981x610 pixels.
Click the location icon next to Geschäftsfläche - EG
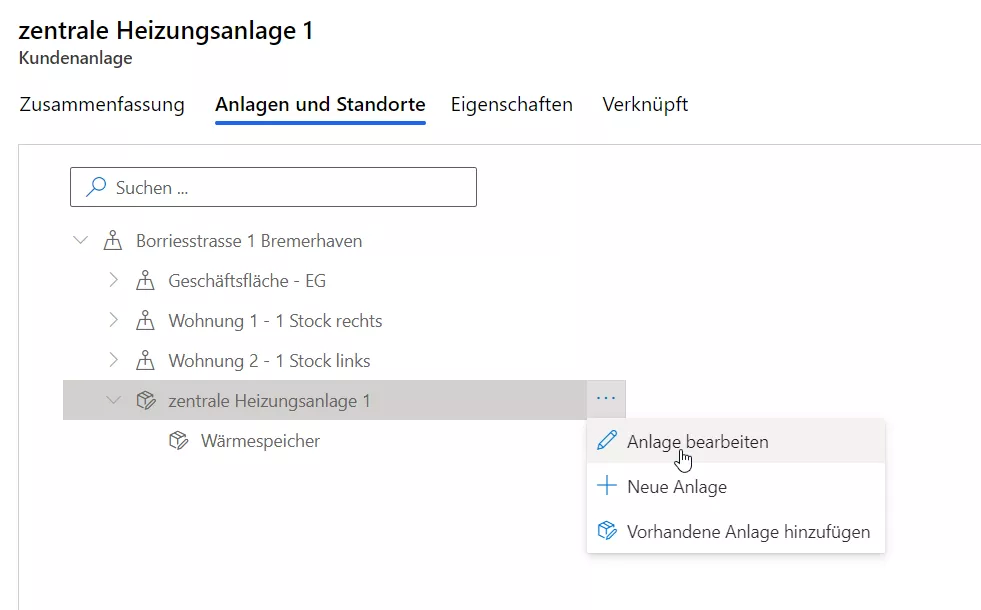[x=145, y=281]
